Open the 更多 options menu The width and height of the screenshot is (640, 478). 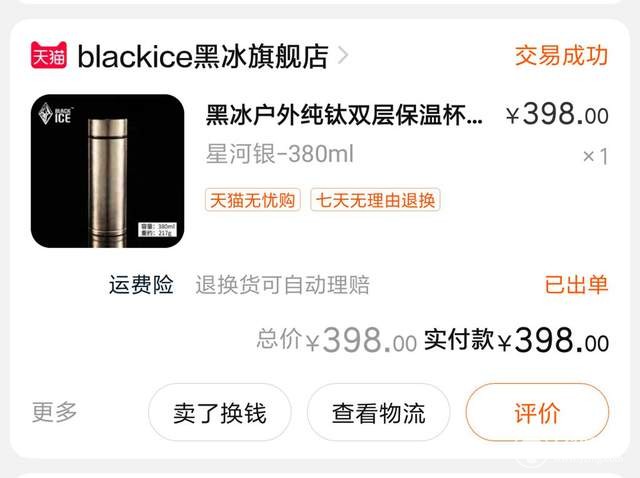point(55,412)
